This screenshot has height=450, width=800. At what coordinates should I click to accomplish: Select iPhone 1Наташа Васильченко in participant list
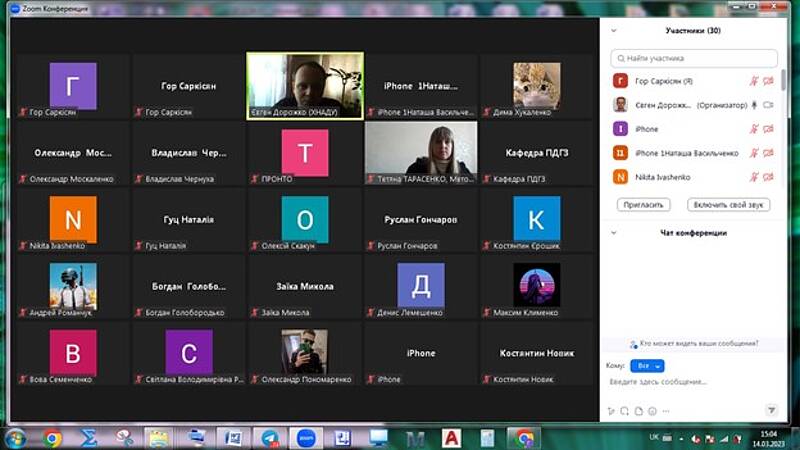[686, 153]
